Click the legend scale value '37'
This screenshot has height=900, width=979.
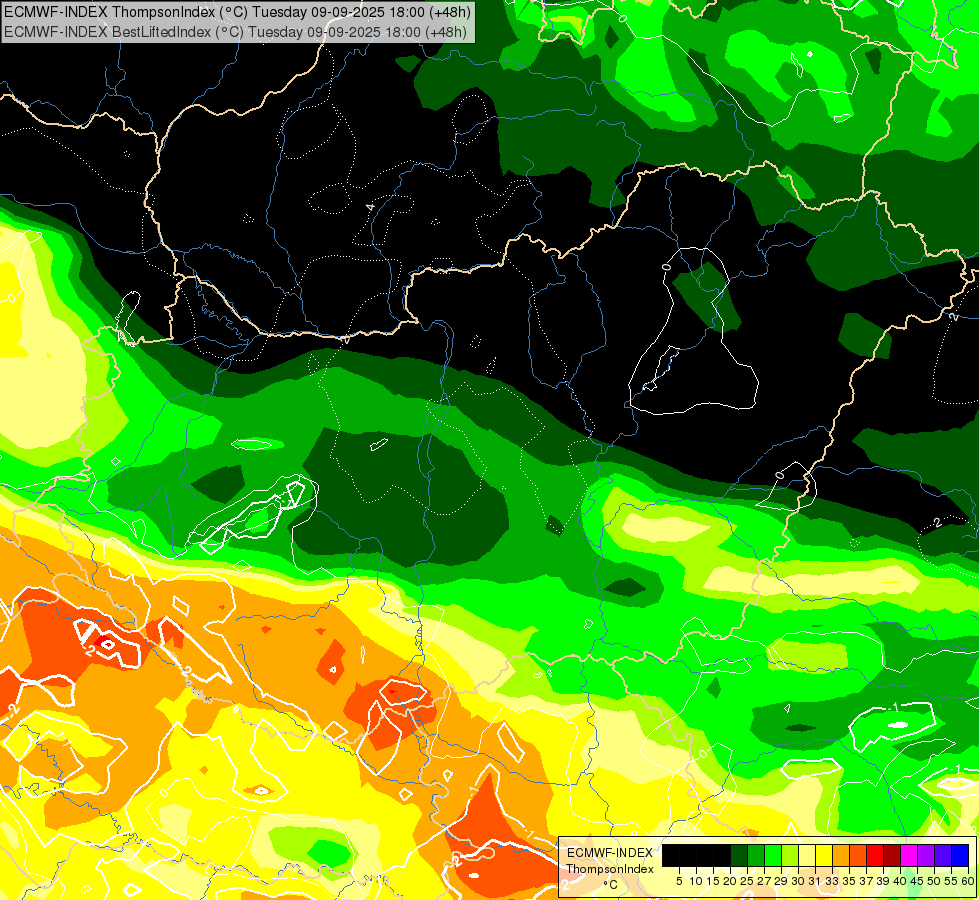(x=866, y=881)
